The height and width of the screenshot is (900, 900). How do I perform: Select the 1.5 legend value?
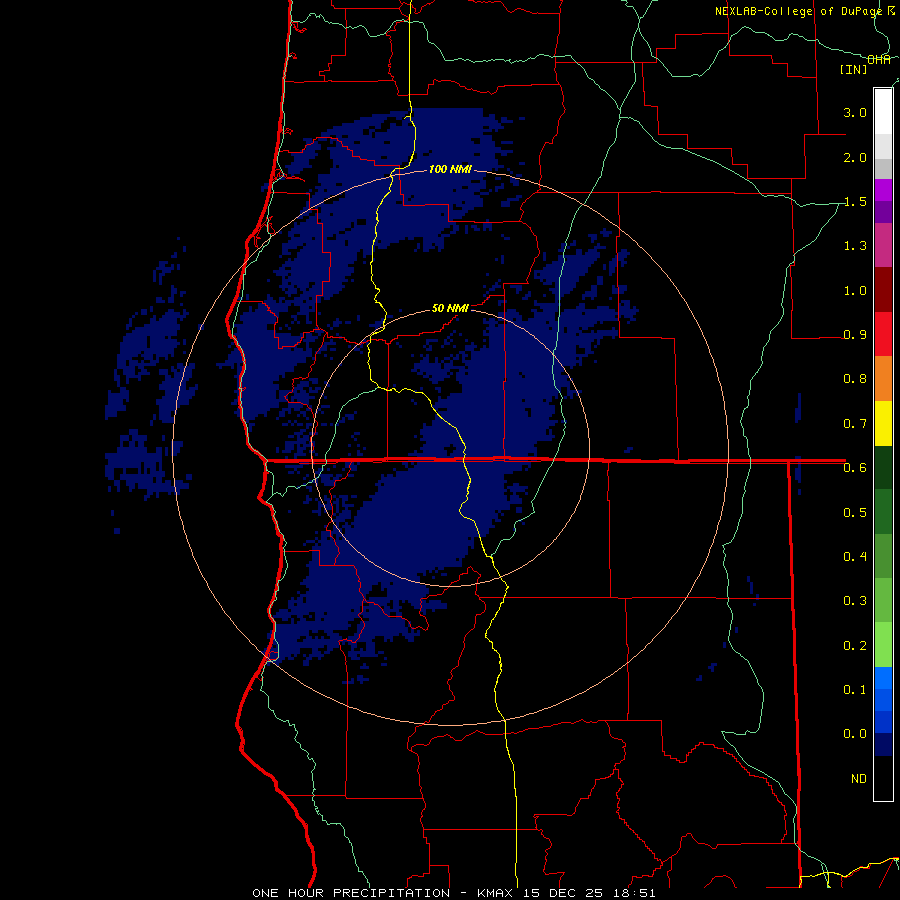(855, 201)
